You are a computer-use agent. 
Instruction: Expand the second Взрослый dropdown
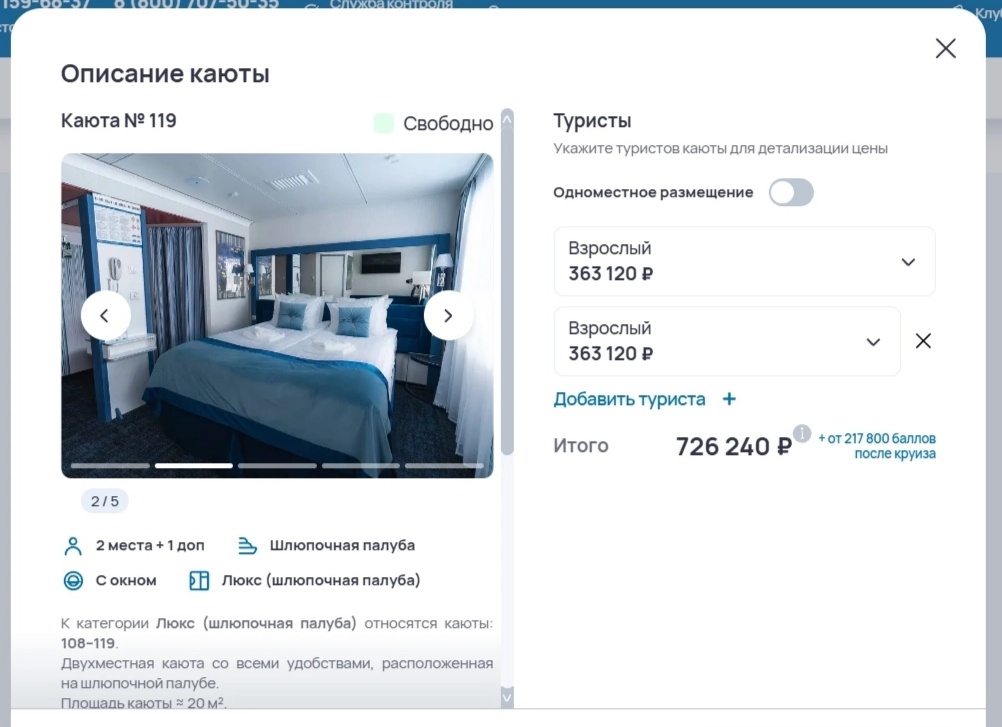pyautogui.click(x=727, y=341)
